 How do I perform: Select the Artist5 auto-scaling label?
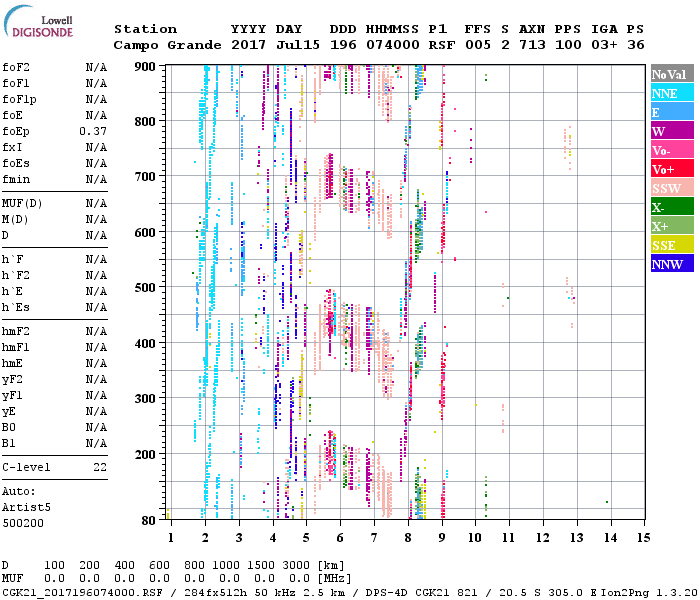click(22, 507)
